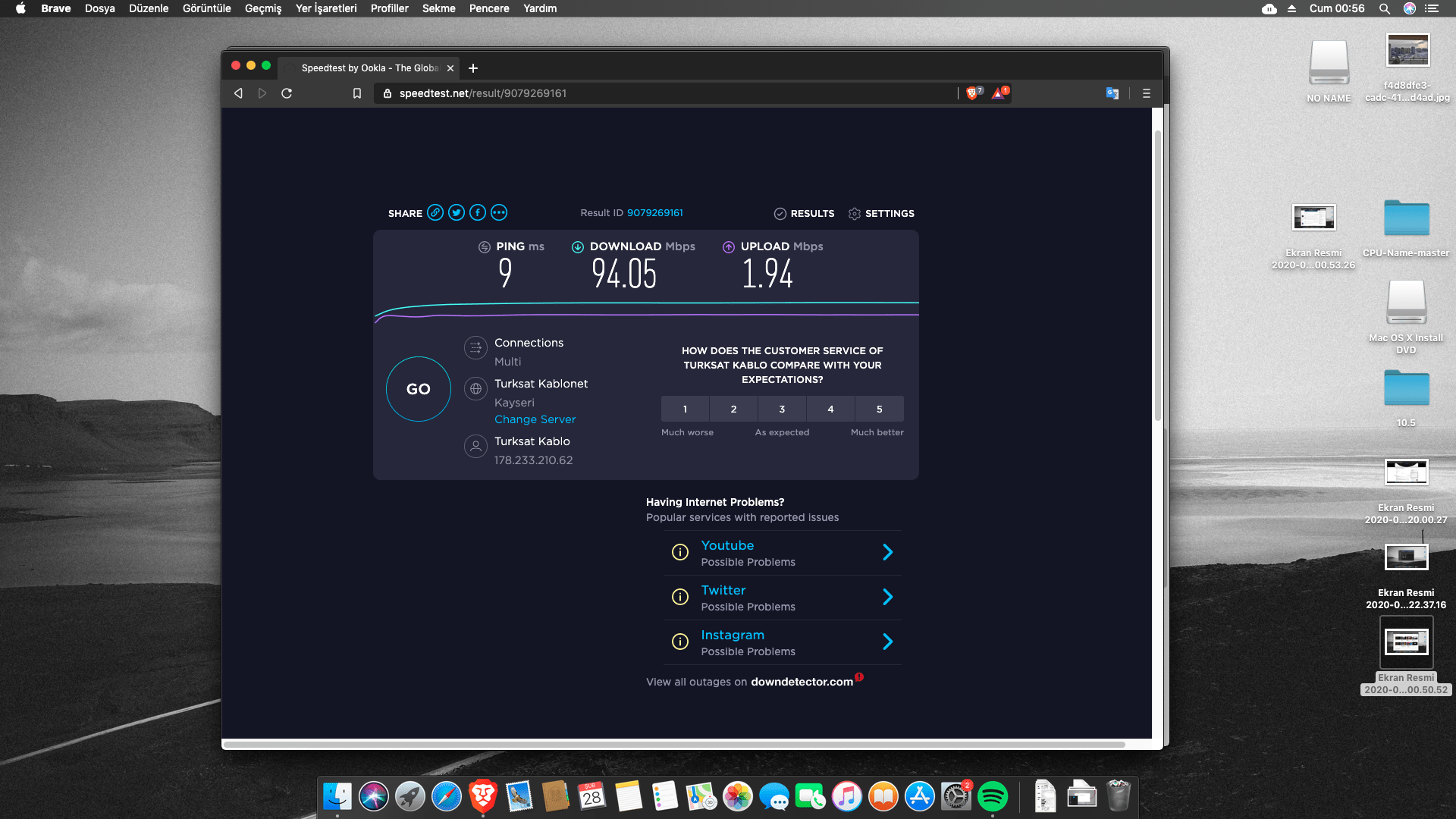
Task: Click the horizontal scrollbar at window bottom
Action: 673,745
